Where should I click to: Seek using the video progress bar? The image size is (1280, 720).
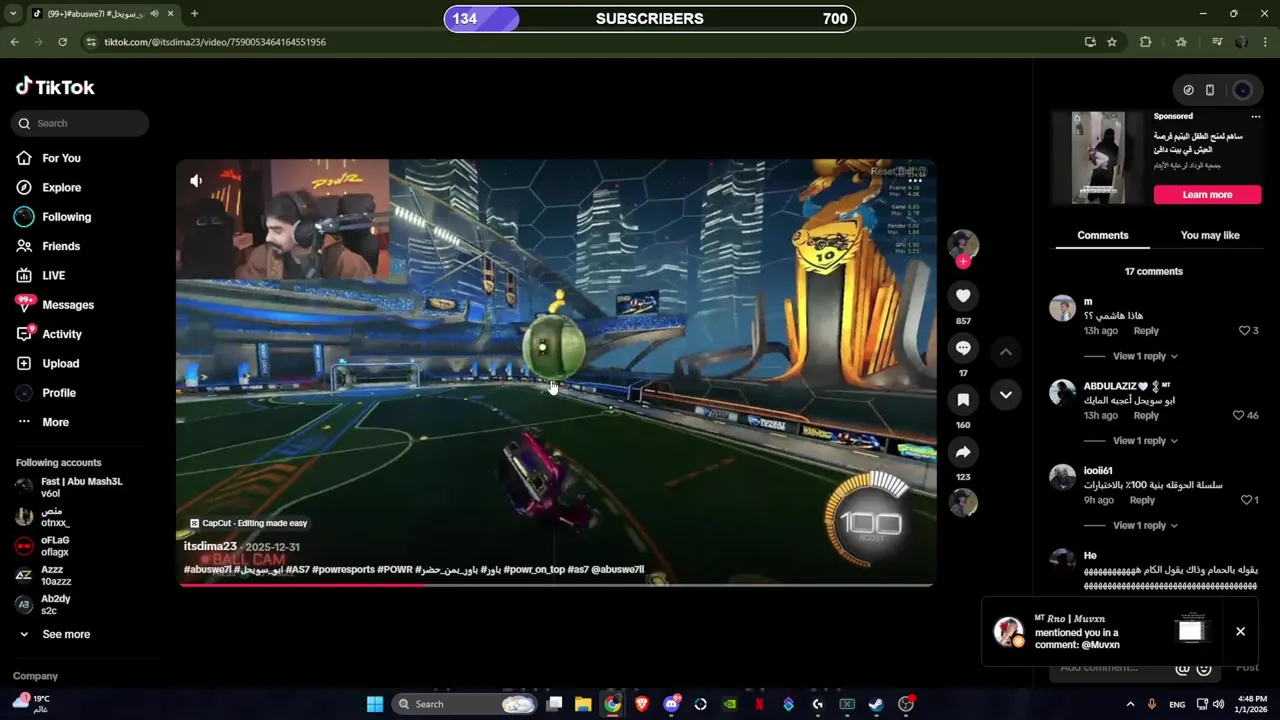tap(556, 585)
